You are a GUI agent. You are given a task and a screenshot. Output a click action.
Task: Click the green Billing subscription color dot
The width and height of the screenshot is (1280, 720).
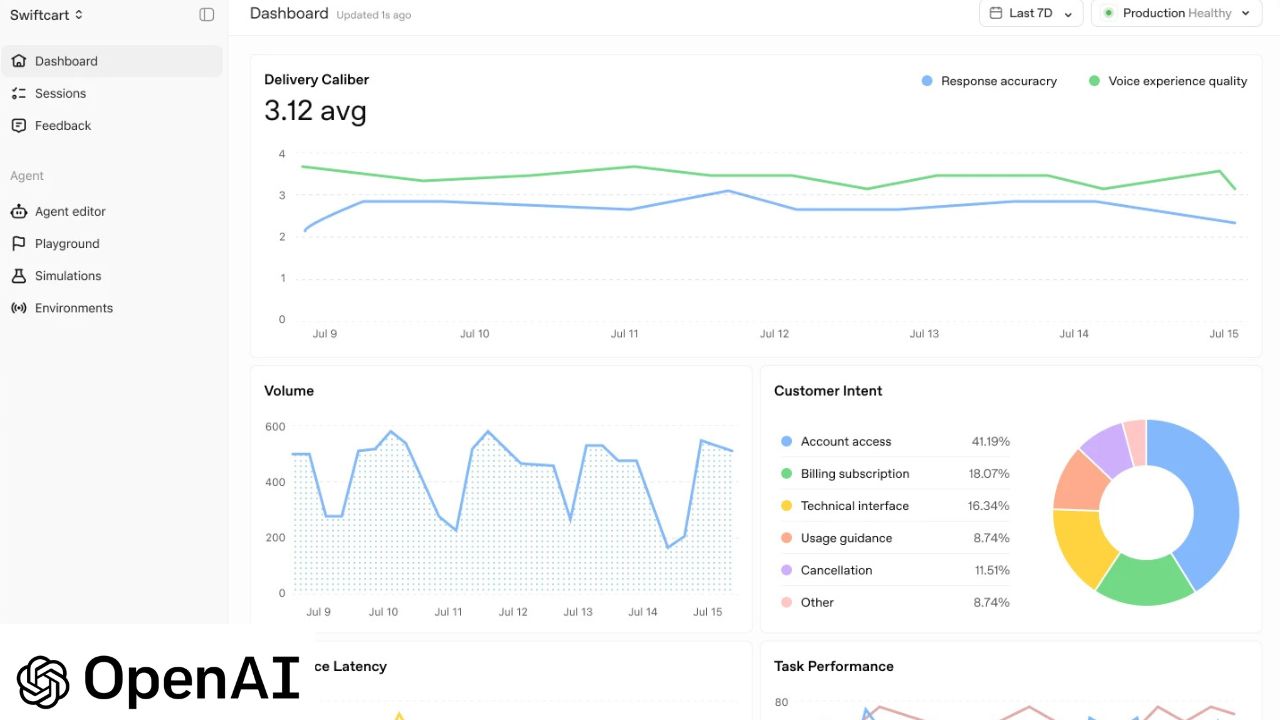tap(786, 473)
